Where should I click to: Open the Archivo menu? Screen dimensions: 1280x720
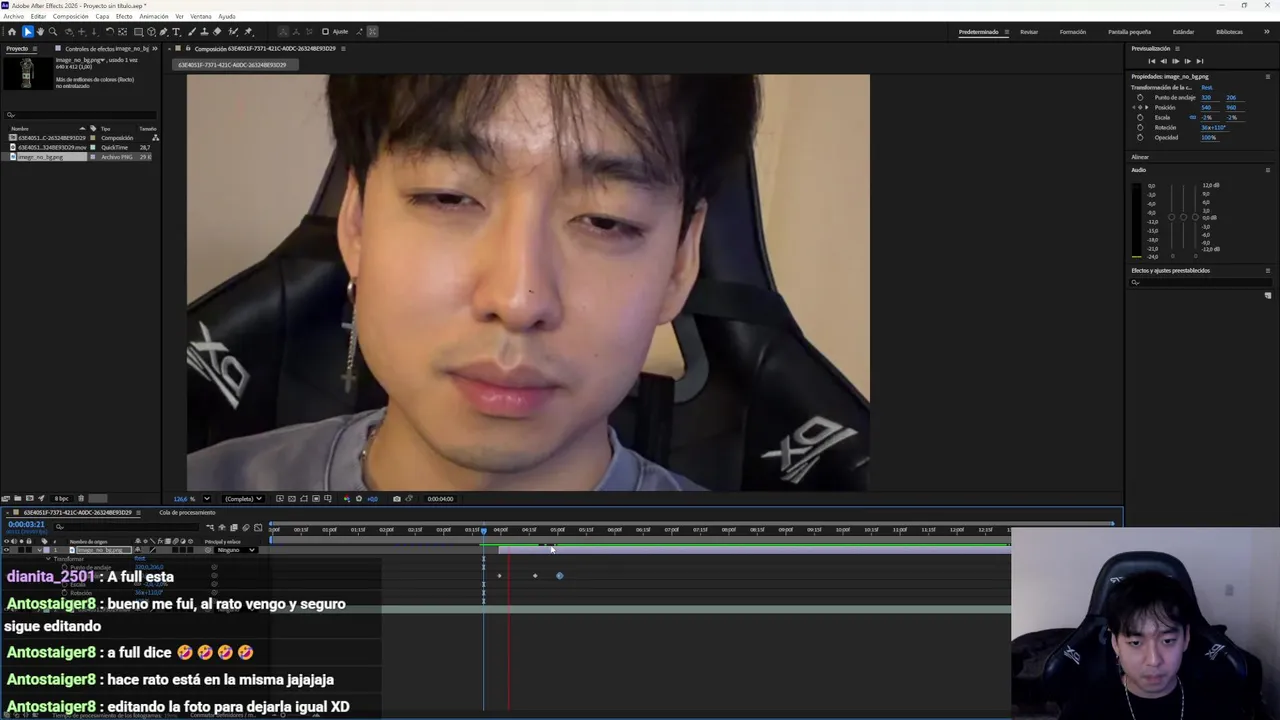pyautogui.click(x=13, y=16)
